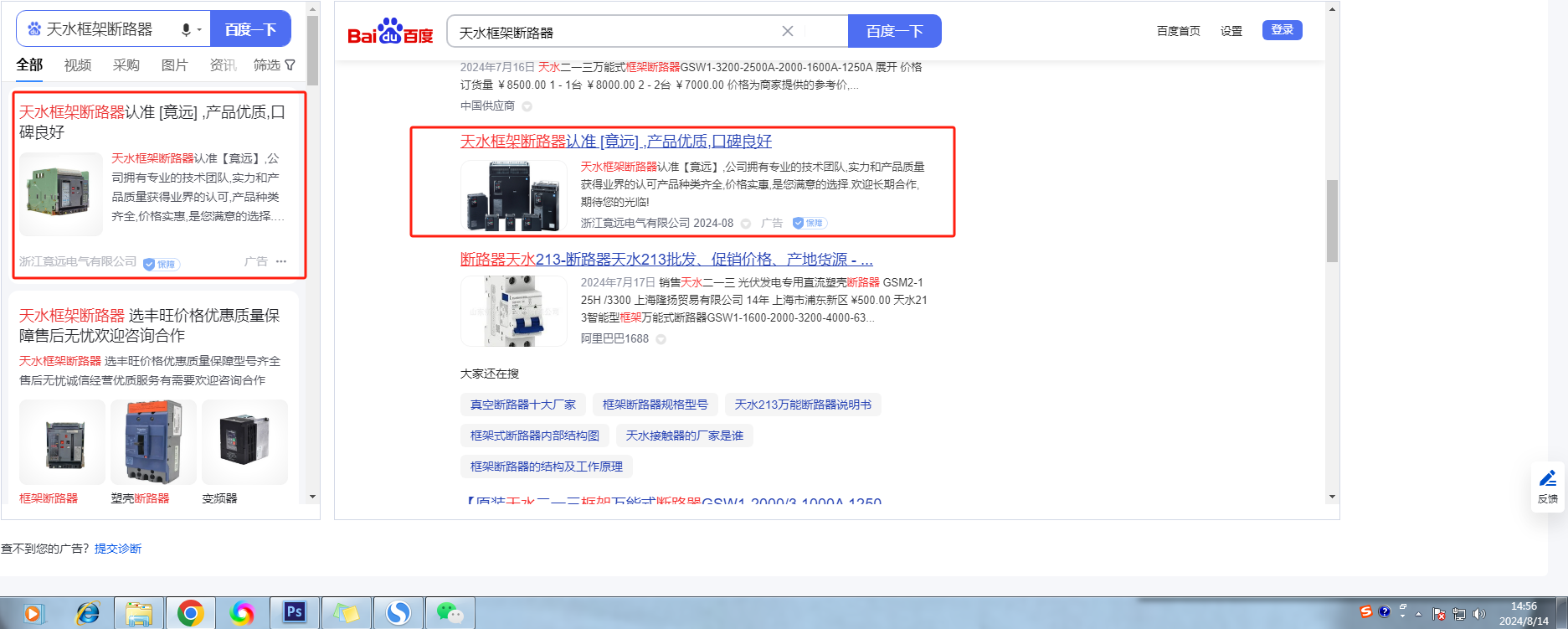Click the black breakers thumbnail in desktop ad
This screenshot has width=1568, height=629.
[514, 195]
